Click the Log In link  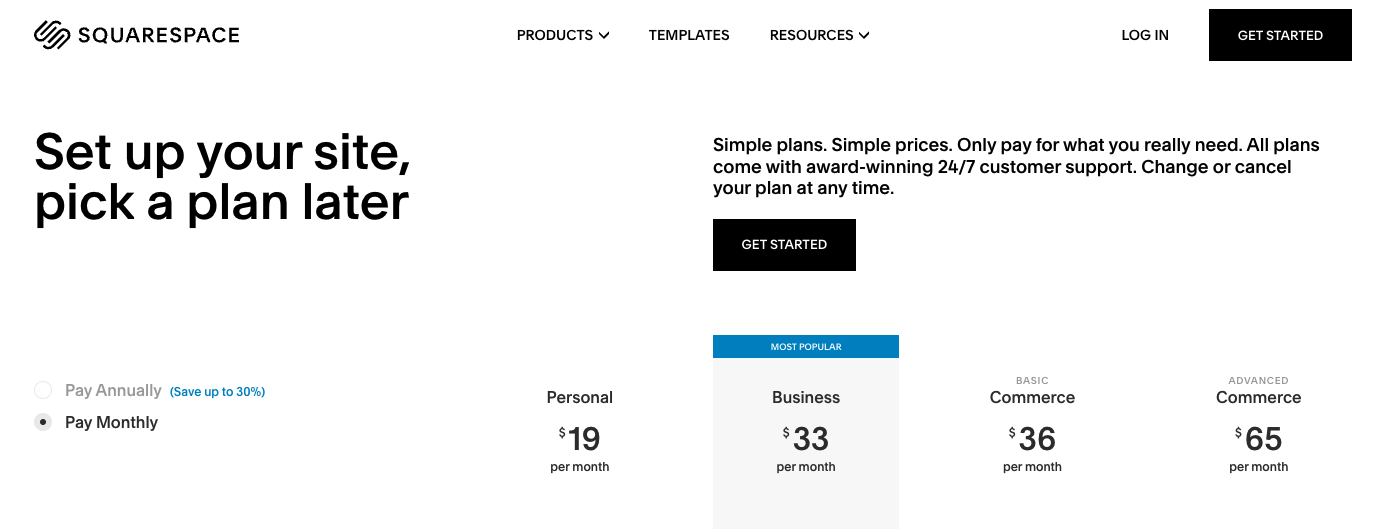pos(1145,35)
